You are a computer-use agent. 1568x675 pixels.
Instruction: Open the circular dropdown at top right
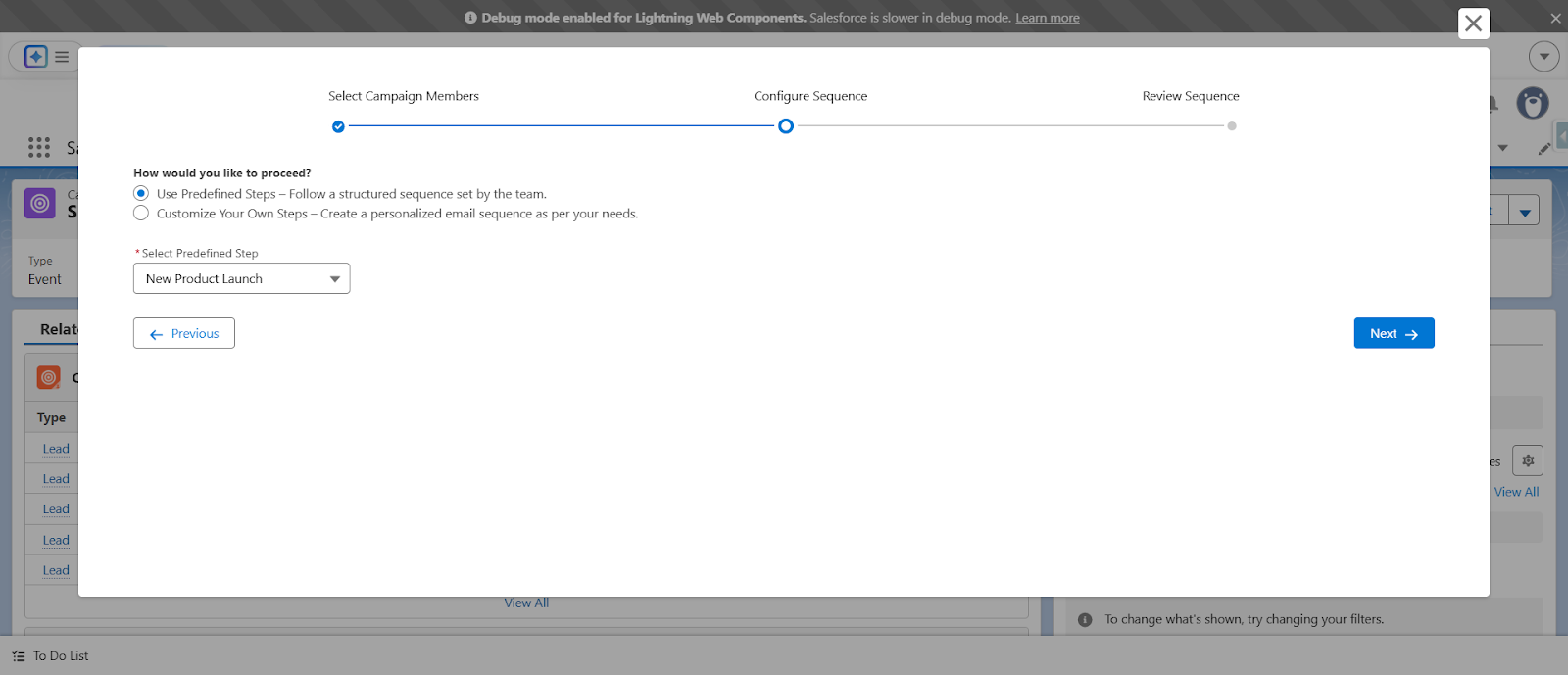click(x=1544, y=56)
